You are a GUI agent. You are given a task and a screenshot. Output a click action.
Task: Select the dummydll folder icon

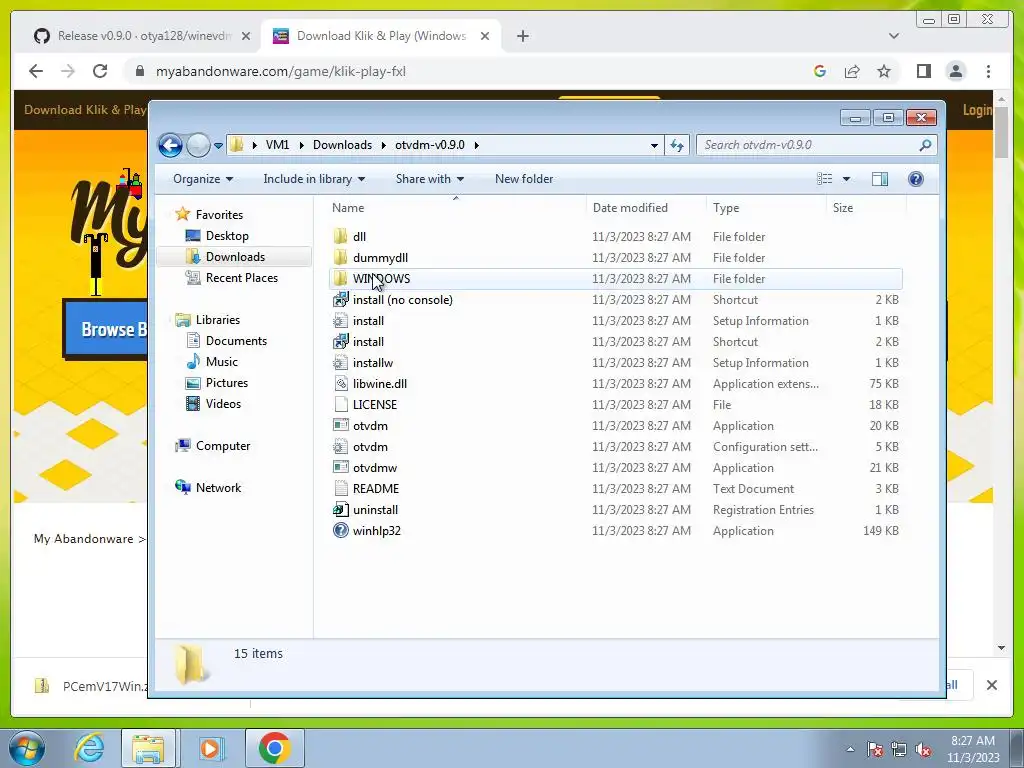pyautogui.click(x=340, y=257)
